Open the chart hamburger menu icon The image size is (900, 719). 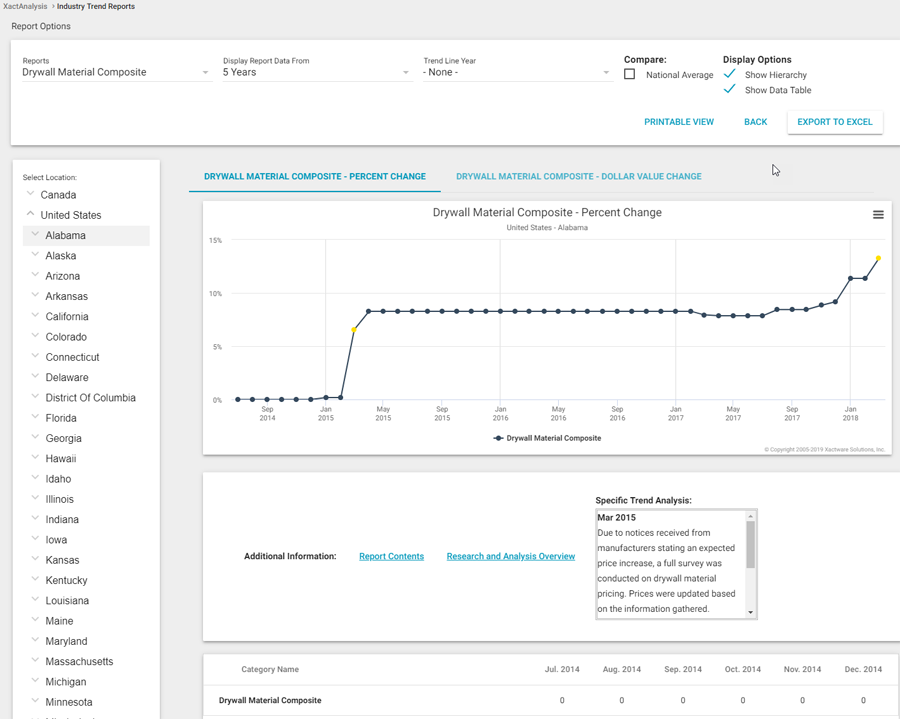(878, 215)
